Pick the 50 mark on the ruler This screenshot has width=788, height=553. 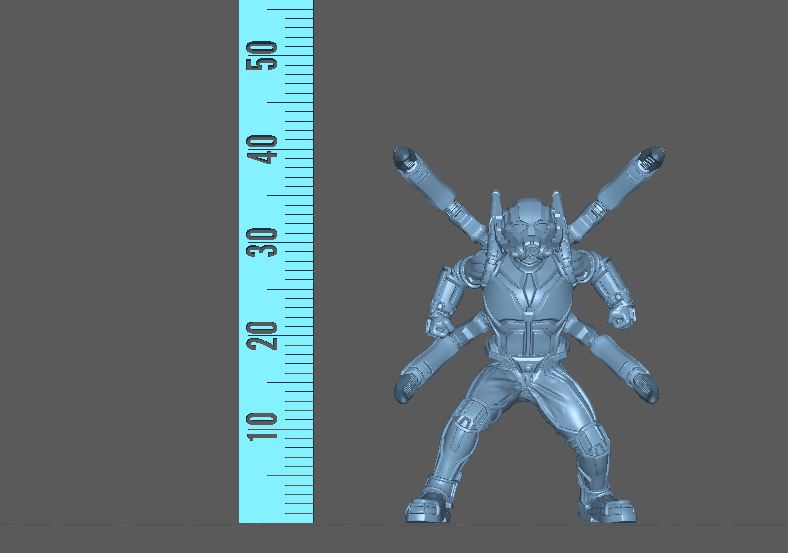point(263,54)
